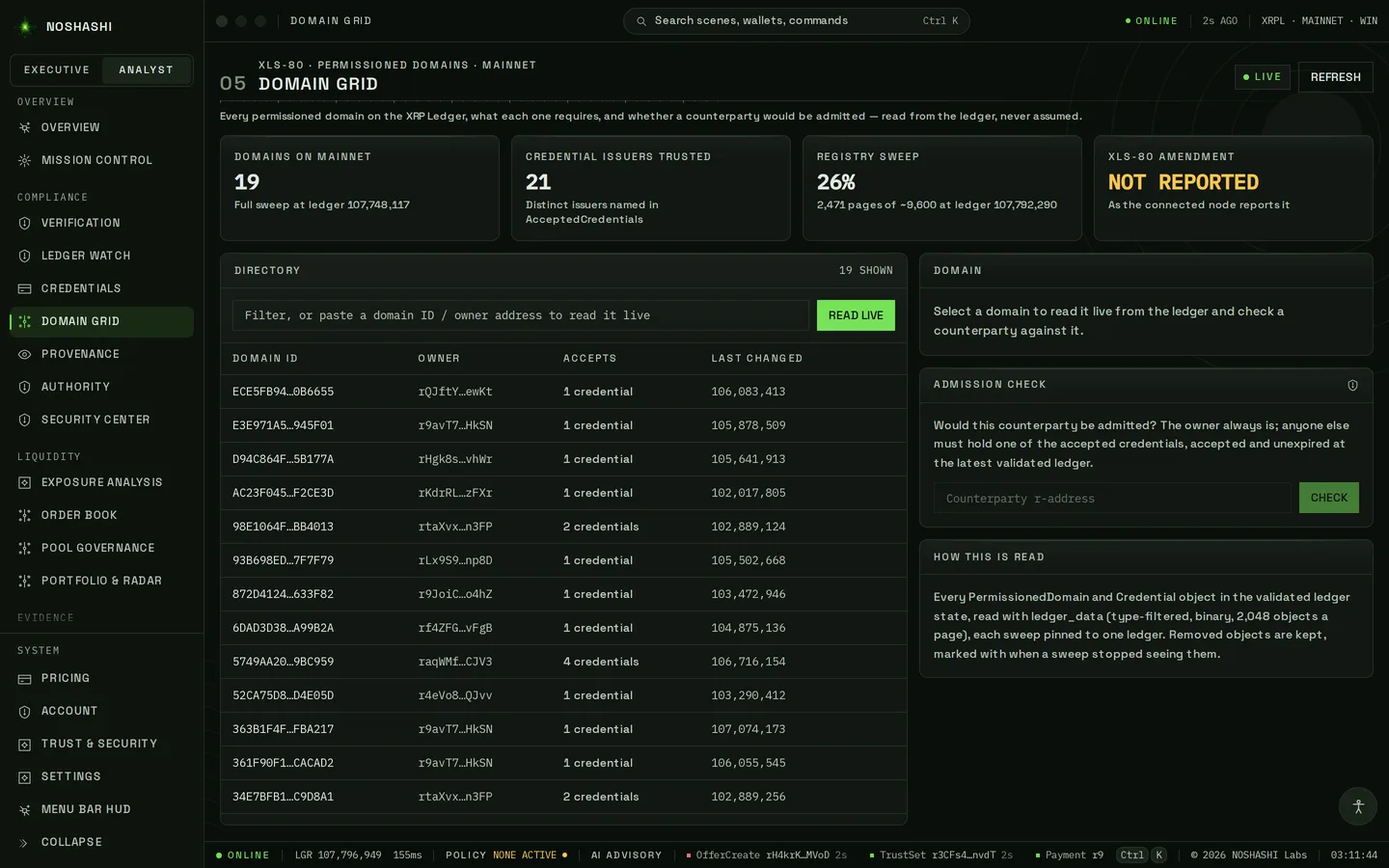Click the Ctrl K shortcut in status bar

(x=1142, y=854)
